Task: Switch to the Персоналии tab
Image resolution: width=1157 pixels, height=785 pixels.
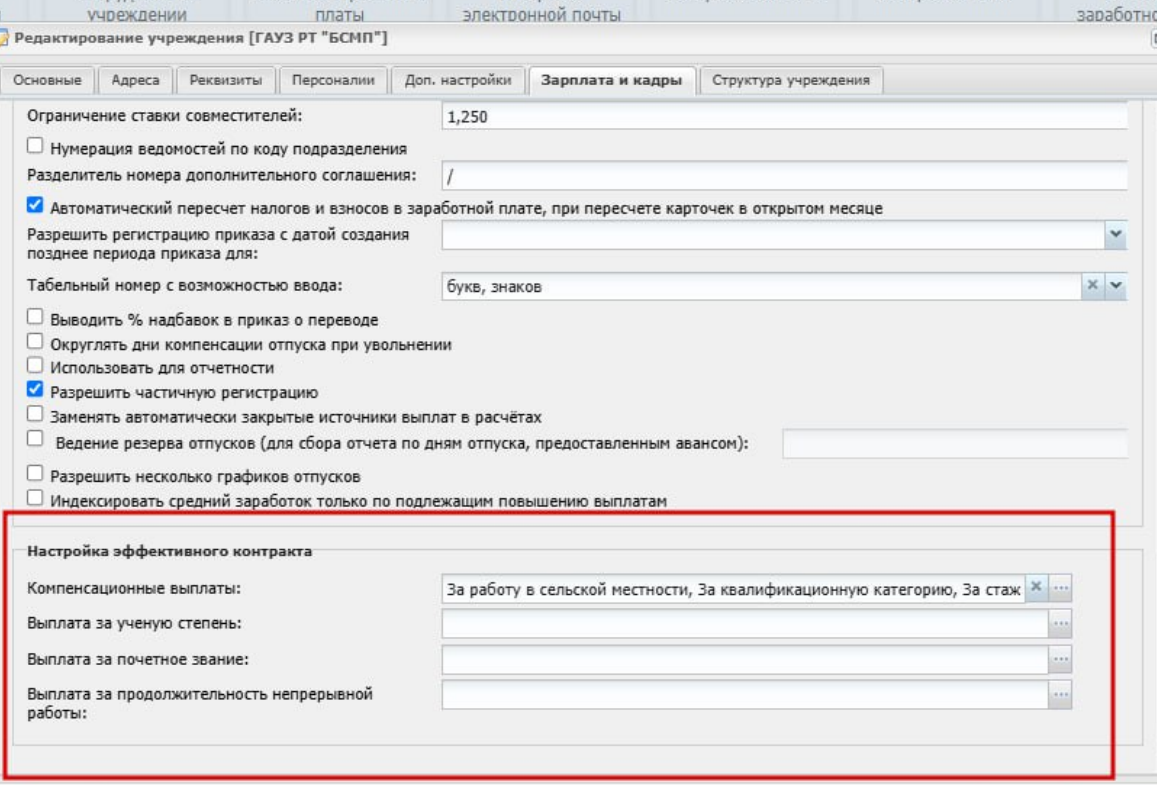Action: [x=333, y=80]
